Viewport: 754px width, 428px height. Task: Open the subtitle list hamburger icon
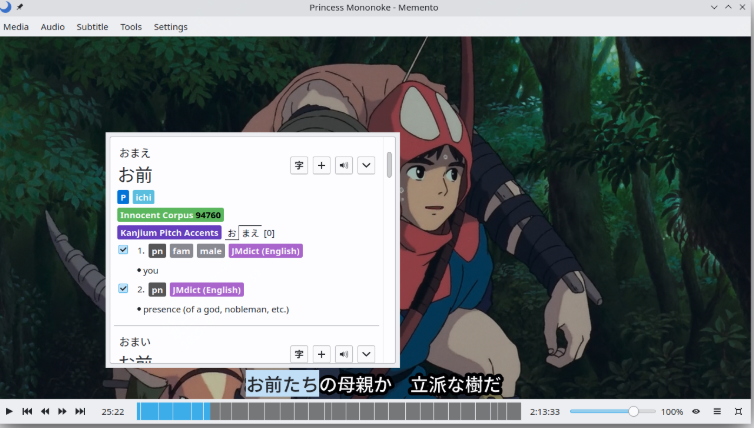pyautogui.click(x=717, y=411)
